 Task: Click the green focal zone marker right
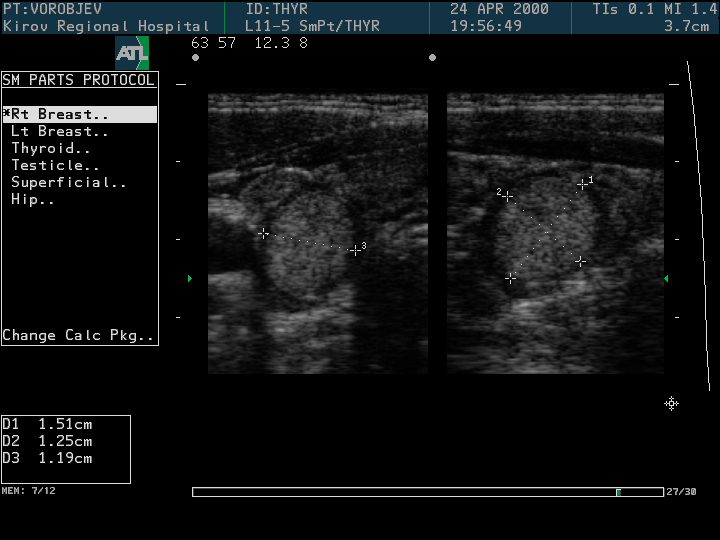666,278
